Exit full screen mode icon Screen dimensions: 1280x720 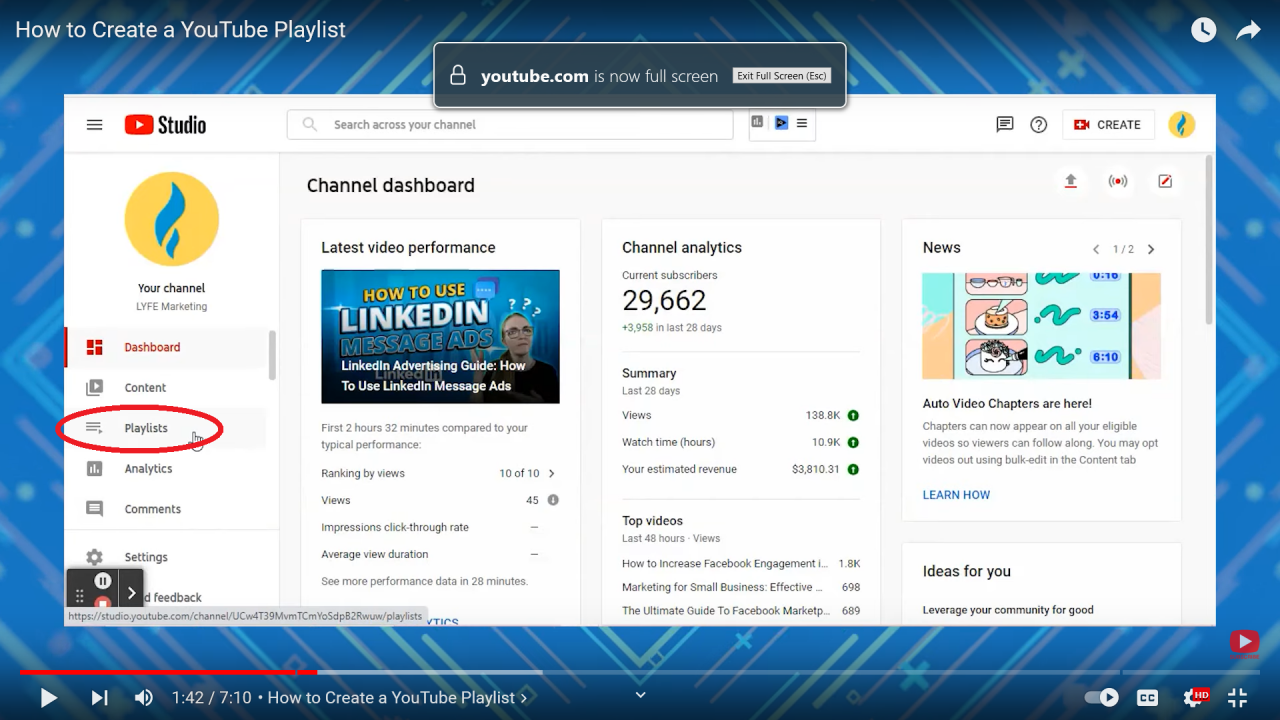1237,698
